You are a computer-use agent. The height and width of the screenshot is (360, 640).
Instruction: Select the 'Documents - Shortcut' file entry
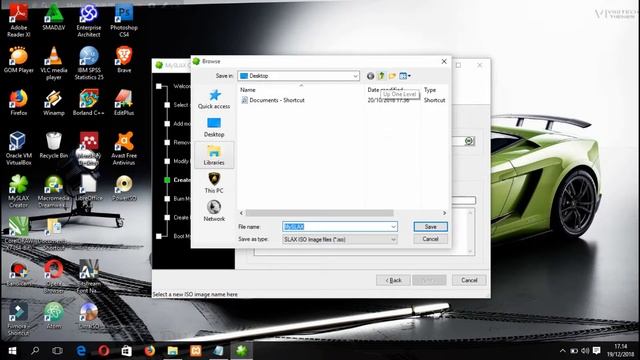coord(273,100)
